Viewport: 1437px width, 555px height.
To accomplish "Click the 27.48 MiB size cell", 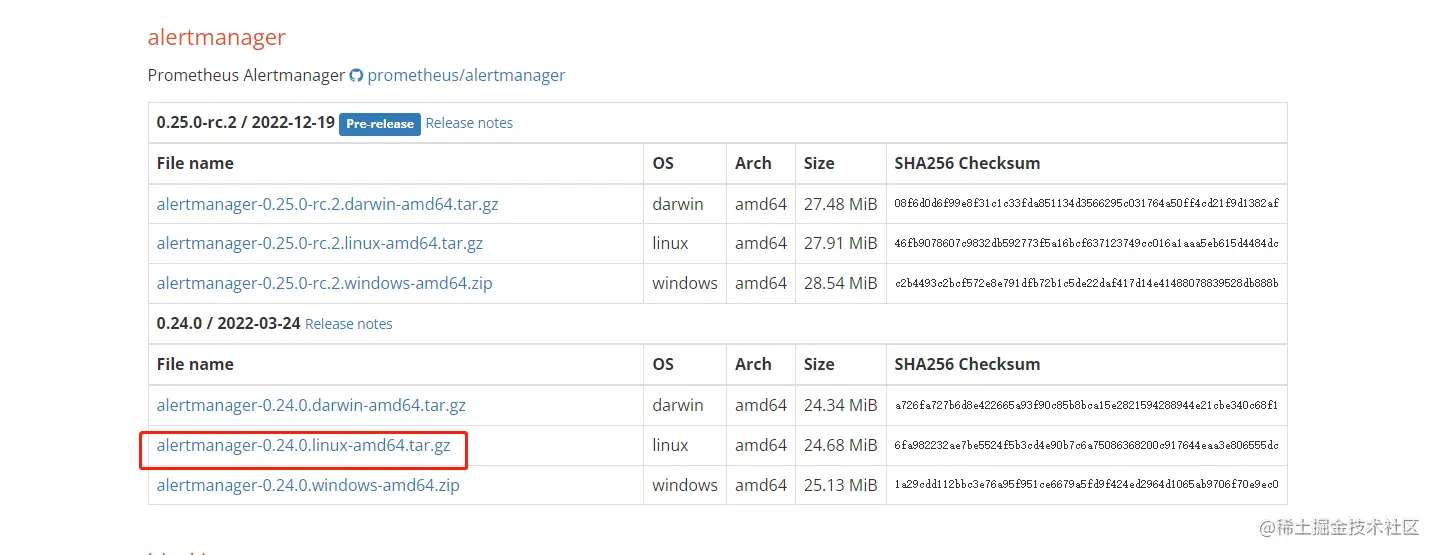I will pos(840,204).
